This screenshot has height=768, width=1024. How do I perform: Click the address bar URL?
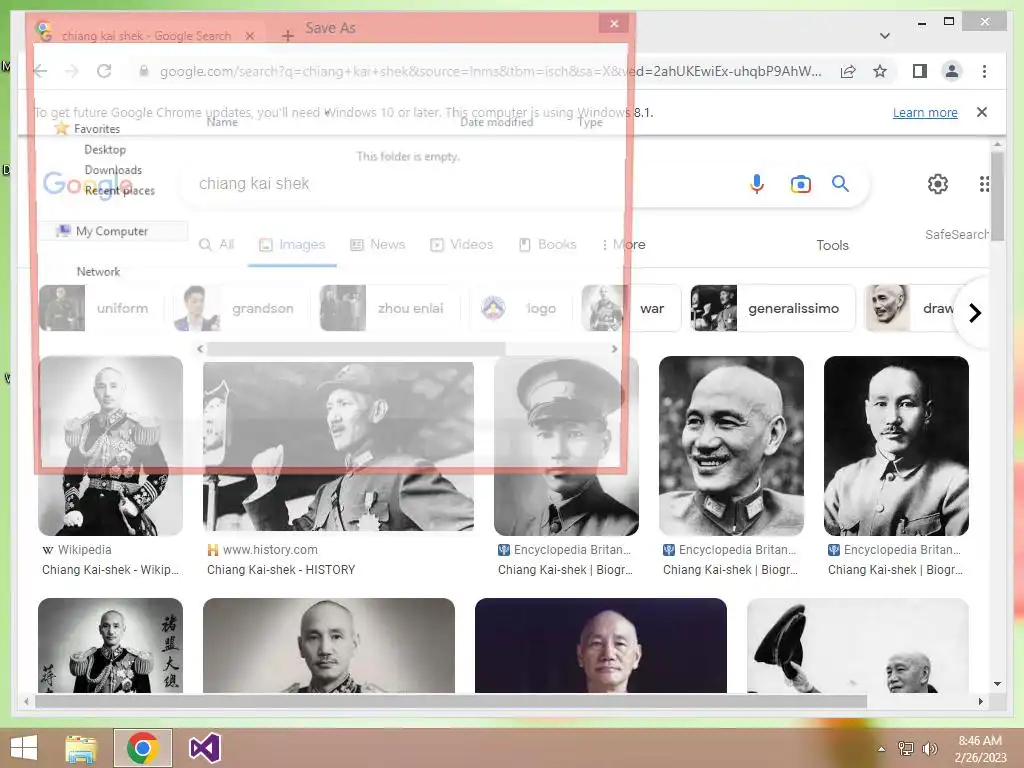point(490,71)
